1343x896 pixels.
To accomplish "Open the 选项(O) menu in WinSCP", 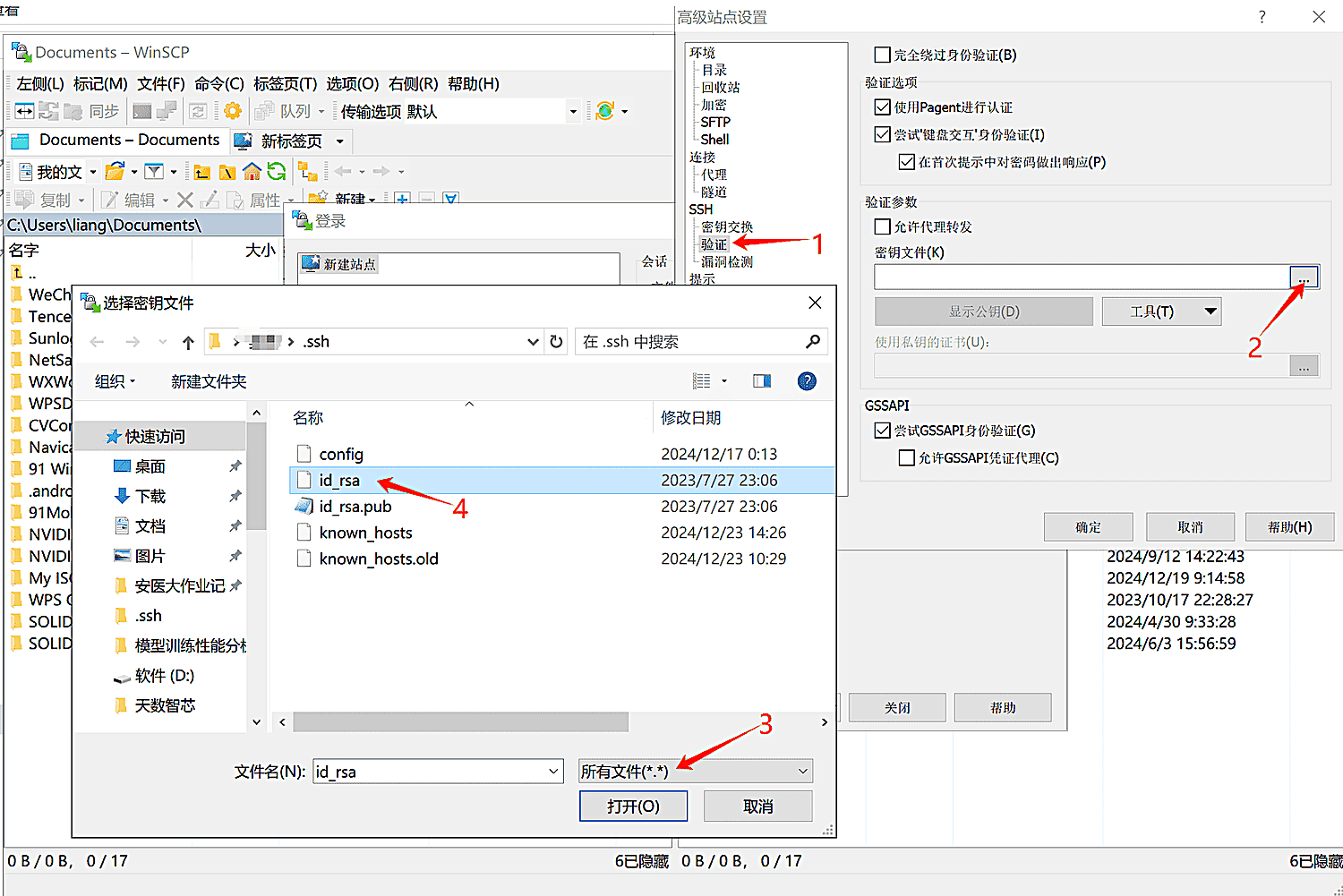I will pos(352,83).
